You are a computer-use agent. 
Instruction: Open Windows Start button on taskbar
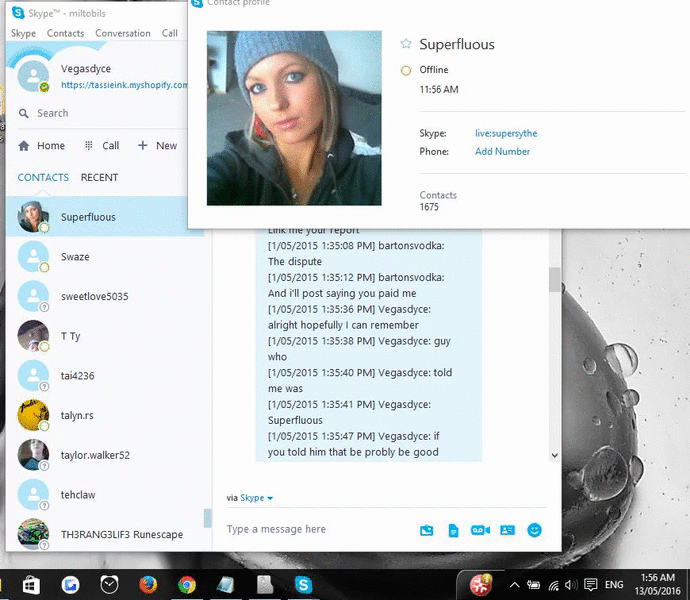tap(31, 585)
